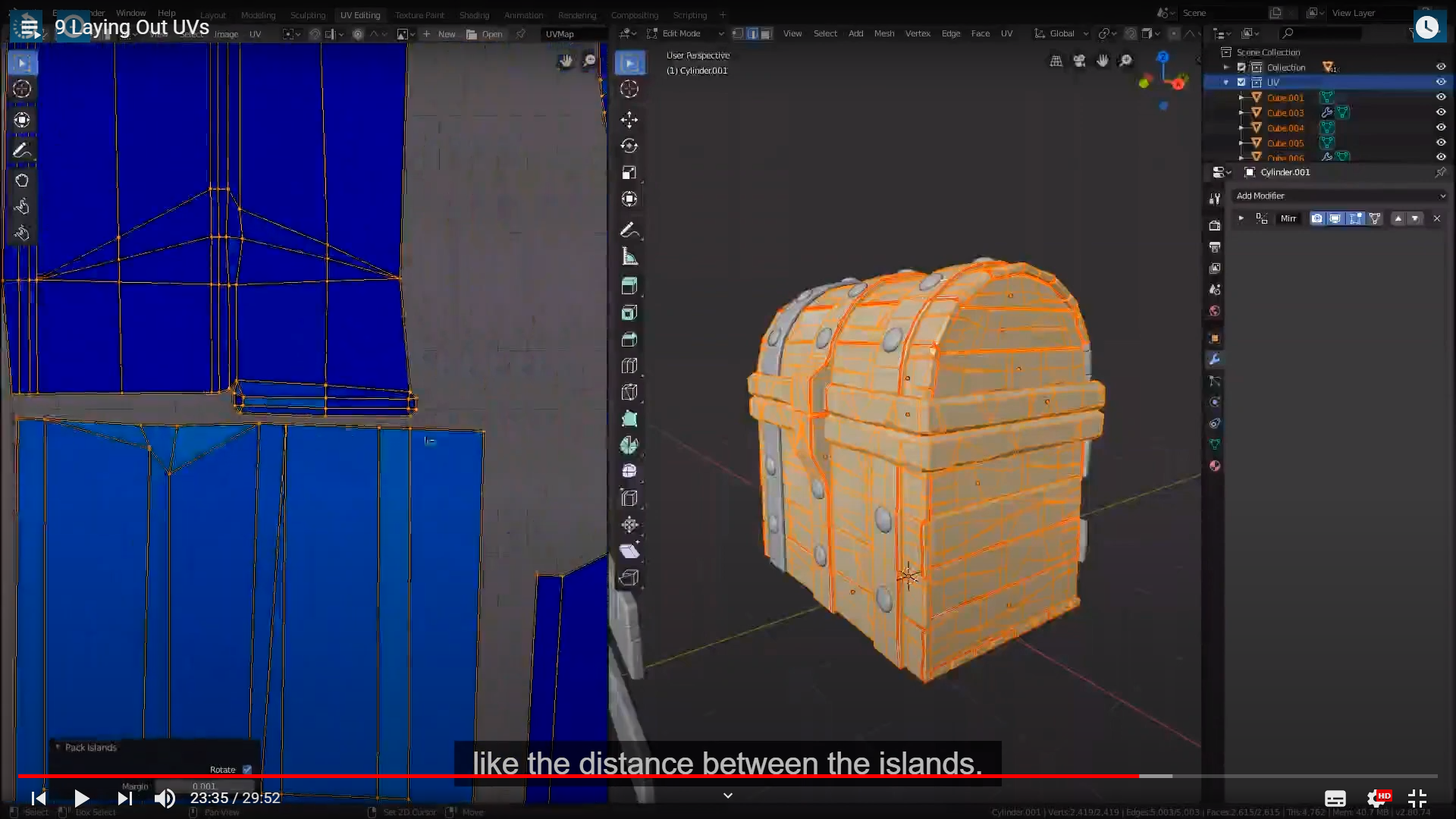1456x819 pixels.
Task: Select the Rotate tool in 3D viewport
Action: click(629, 146)
